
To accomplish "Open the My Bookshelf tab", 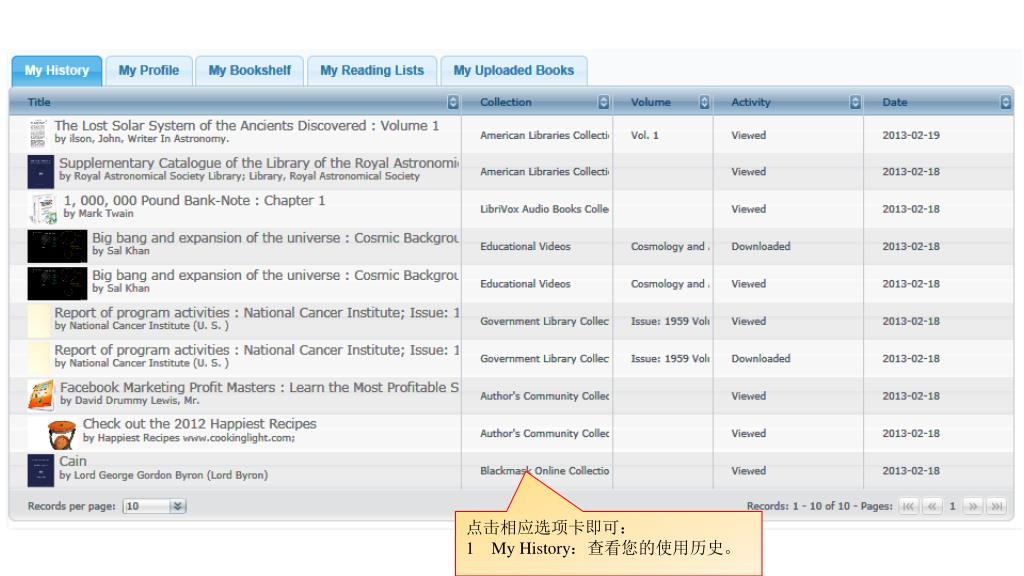I will 249,71.
